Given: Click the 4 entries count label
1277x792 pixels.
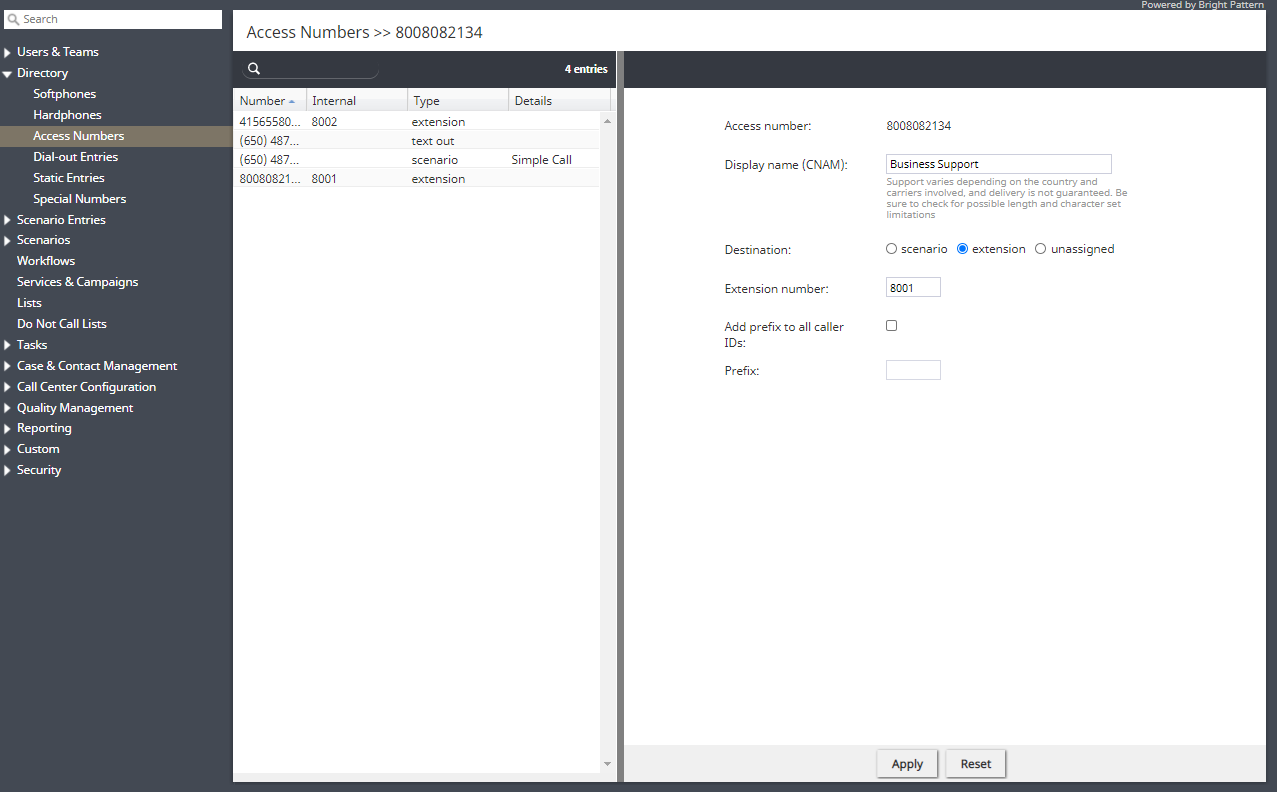Looking at the screenshot, I should coord(586,69).
